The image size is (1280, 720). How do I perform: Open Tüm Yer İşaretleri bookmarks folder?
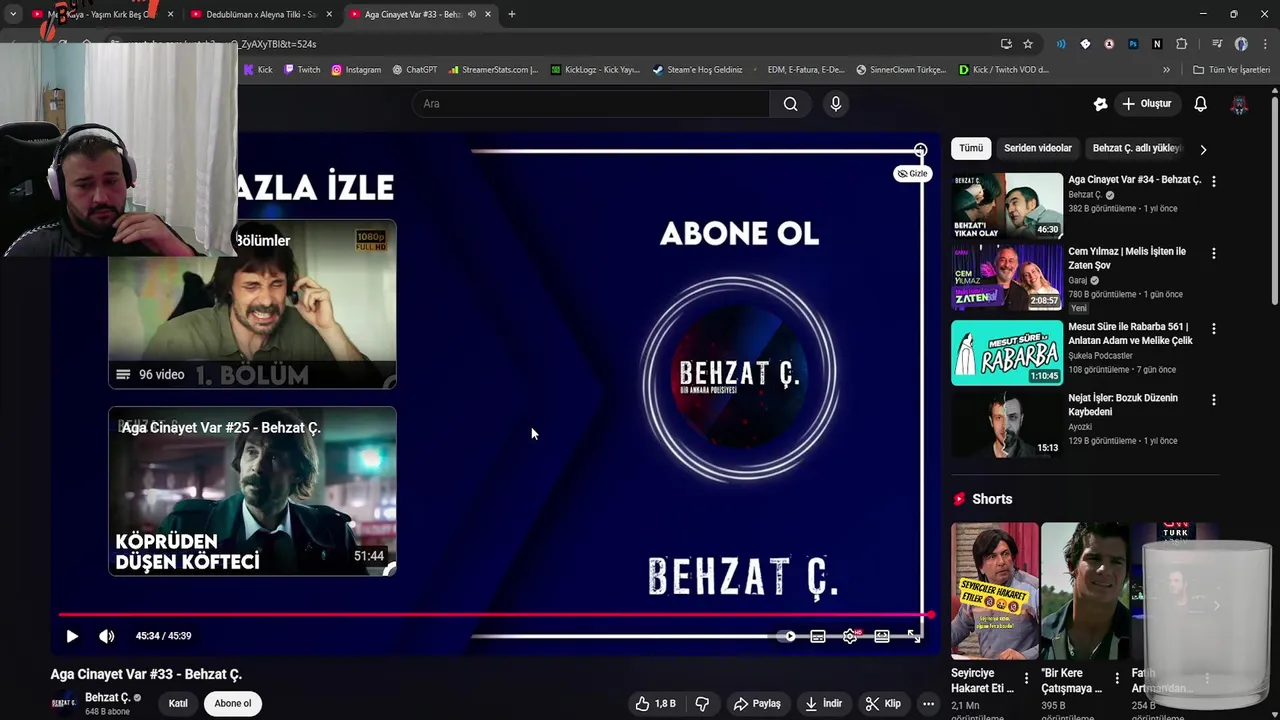[x=1232, y=70]
